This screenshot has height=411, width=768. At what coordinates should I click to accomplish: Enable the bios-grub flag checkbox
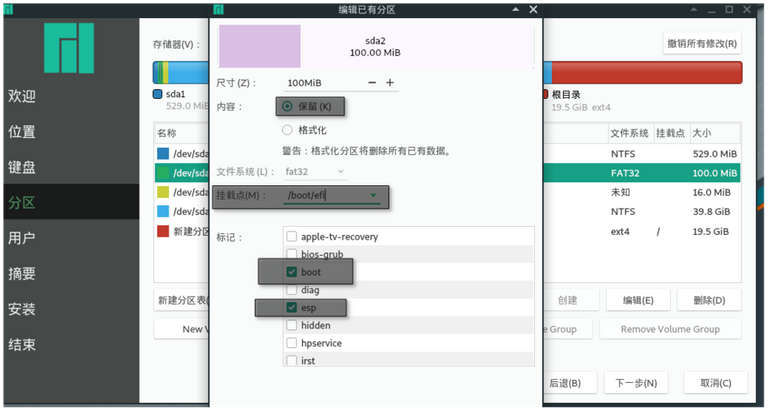291,254
